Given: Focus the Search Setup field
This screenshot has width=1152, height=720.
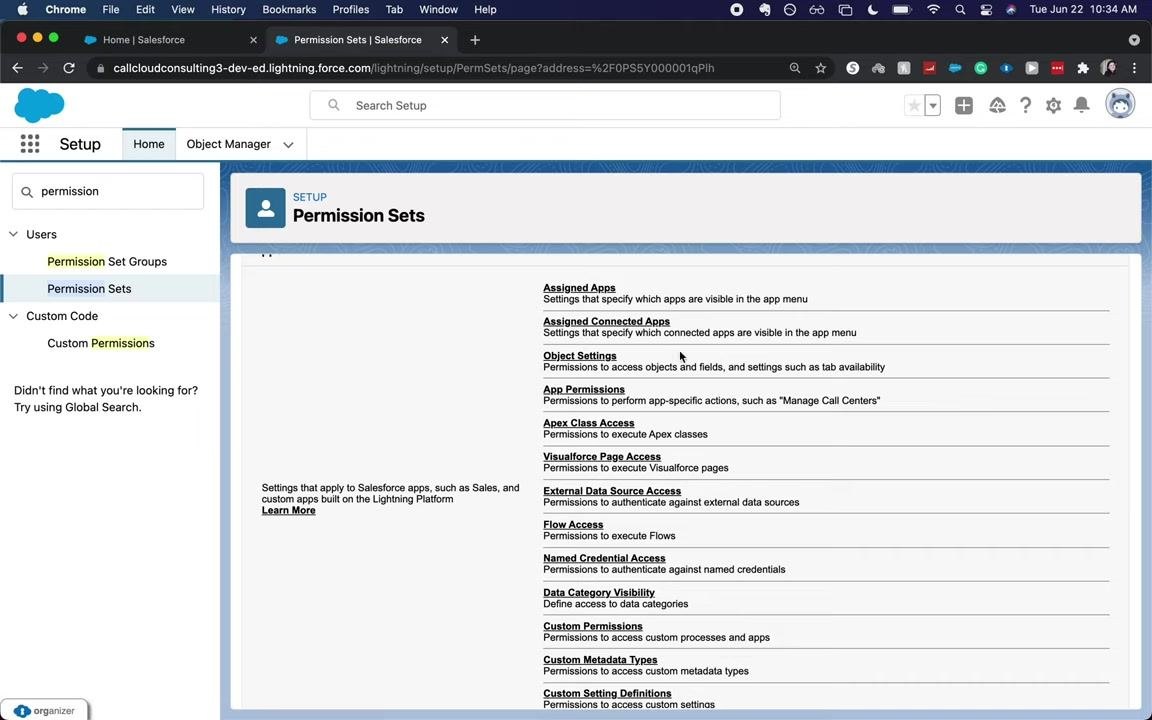Looking at the screenshot, I should pos(544,105).
